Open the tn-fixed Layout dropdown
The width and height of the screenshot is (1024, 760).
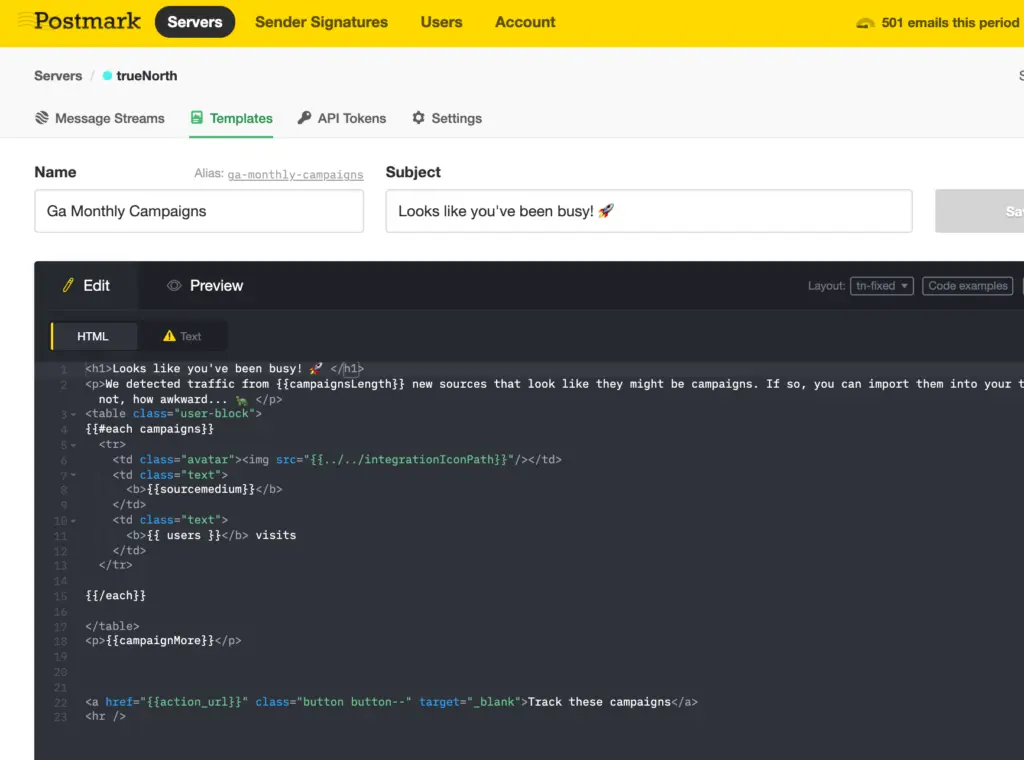pos(882,286)
